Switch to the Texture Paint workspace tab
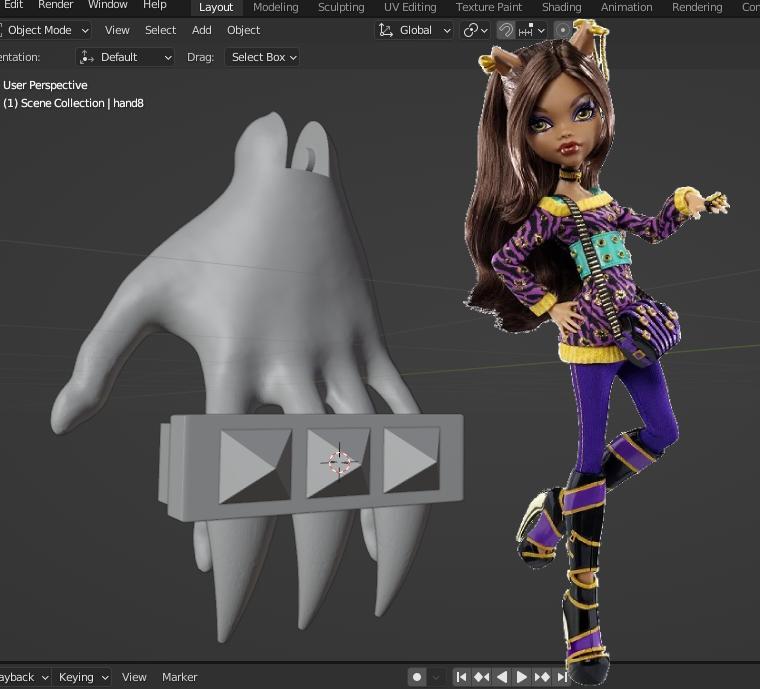The width and height of the screenshot is (760, 689). pyautogui.click(x=489, y=7)
